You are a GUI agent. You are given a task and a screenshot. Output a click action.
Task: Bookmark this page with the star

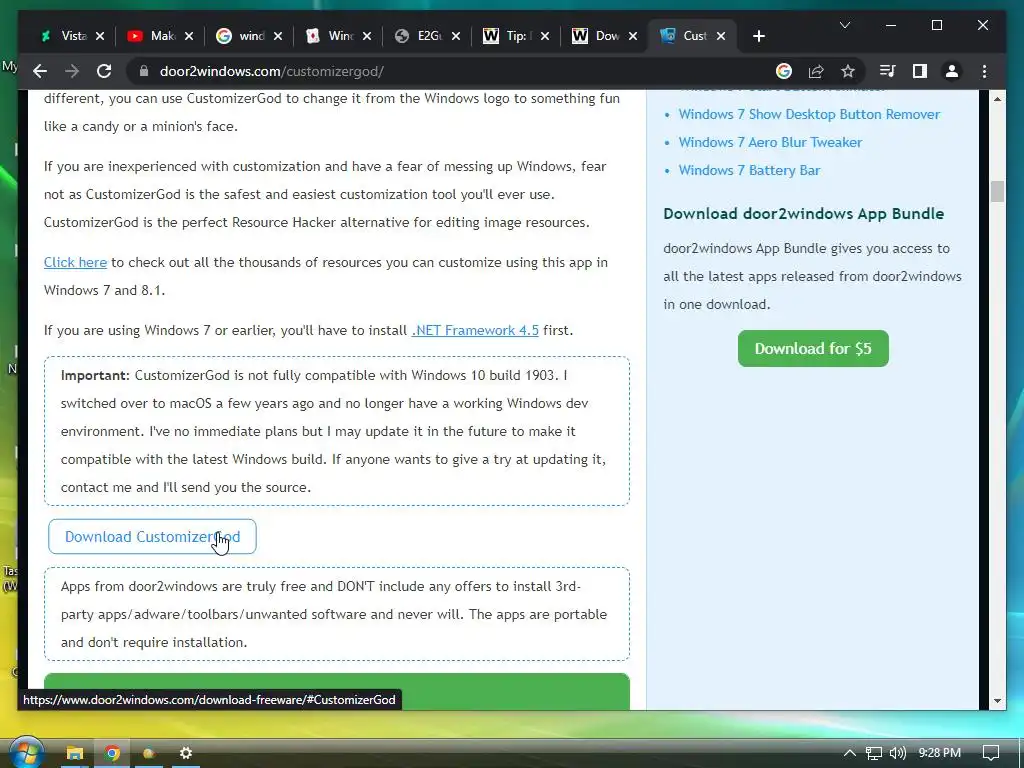(848, 71)
